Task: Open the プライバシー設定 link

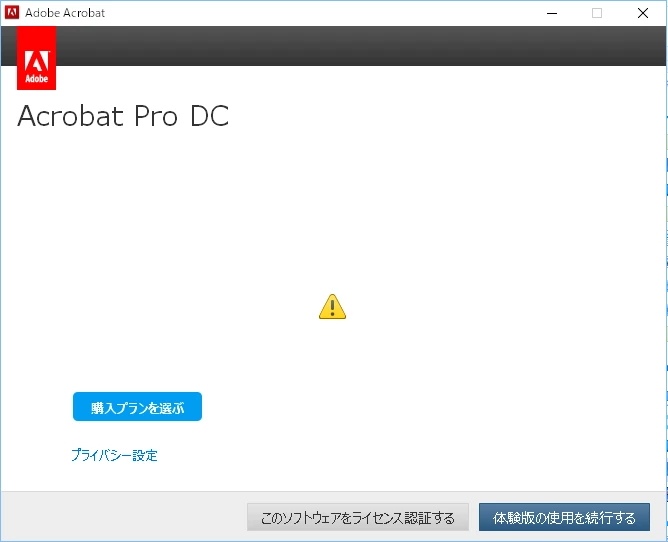Action: coord(114,455)
